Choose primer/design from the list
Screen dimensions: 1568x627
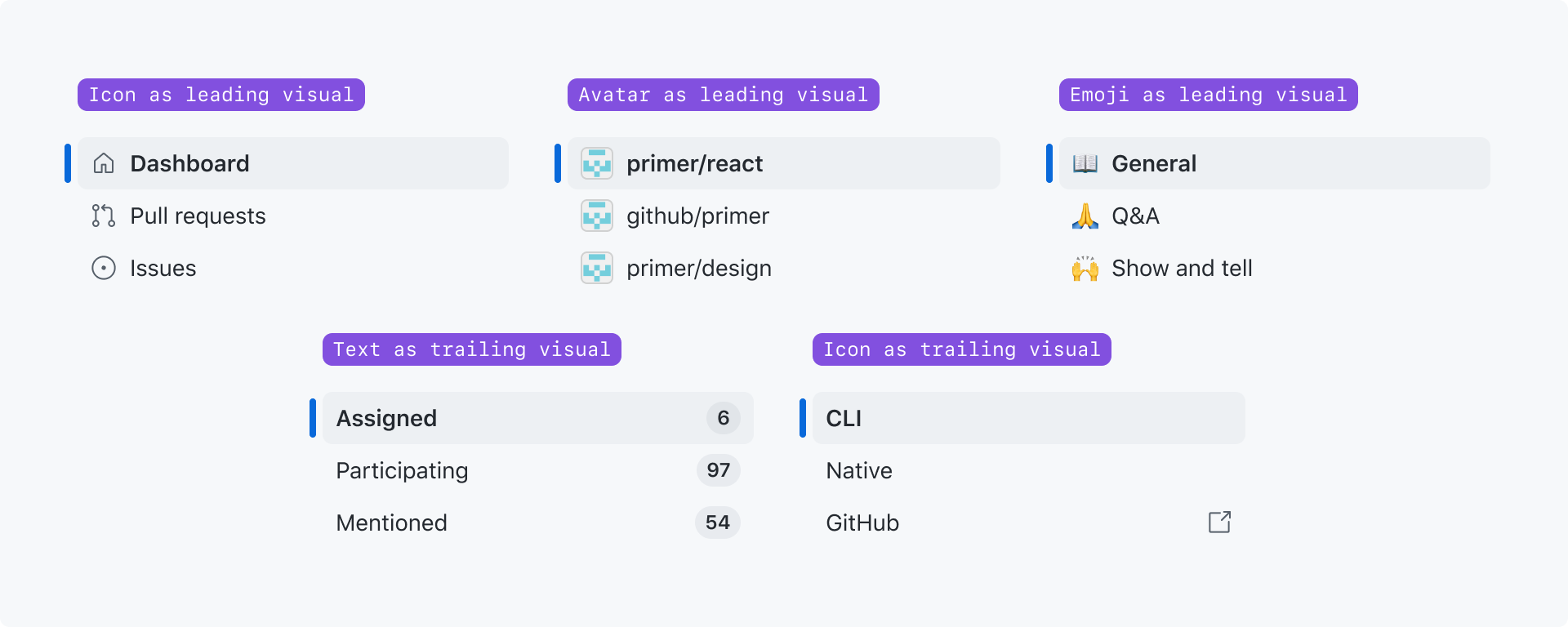784,268
